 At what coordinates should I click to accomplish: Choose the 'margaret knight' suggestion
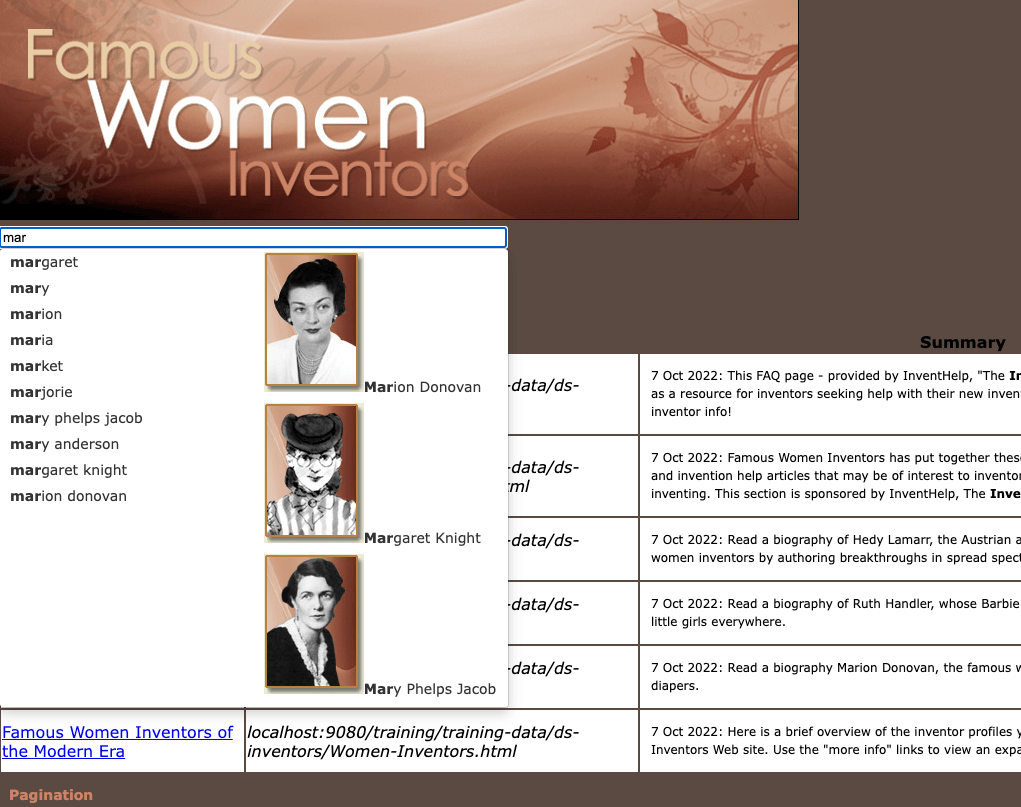tap(69, 470)
